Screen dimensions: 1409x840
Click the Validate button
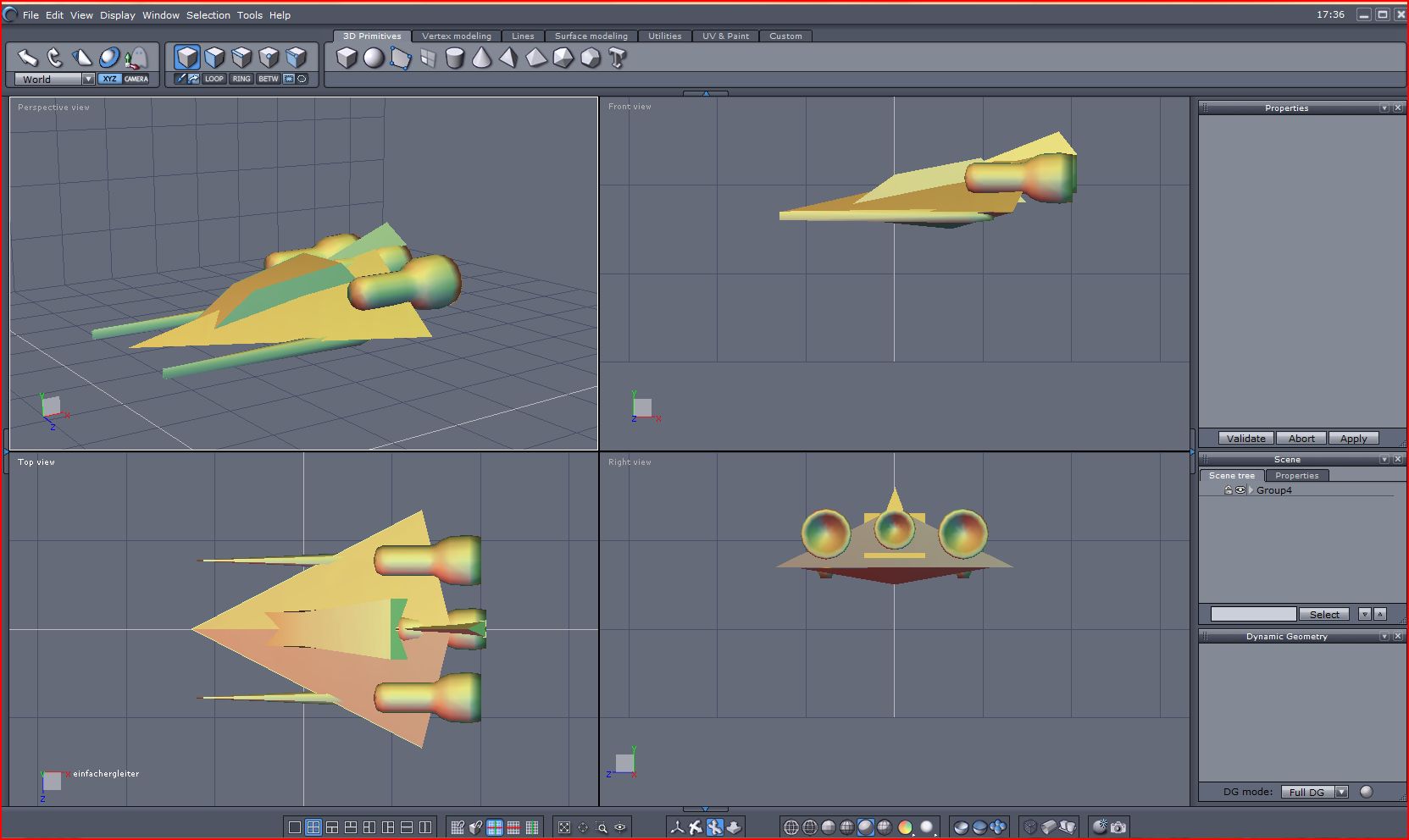click(1246, 438)
